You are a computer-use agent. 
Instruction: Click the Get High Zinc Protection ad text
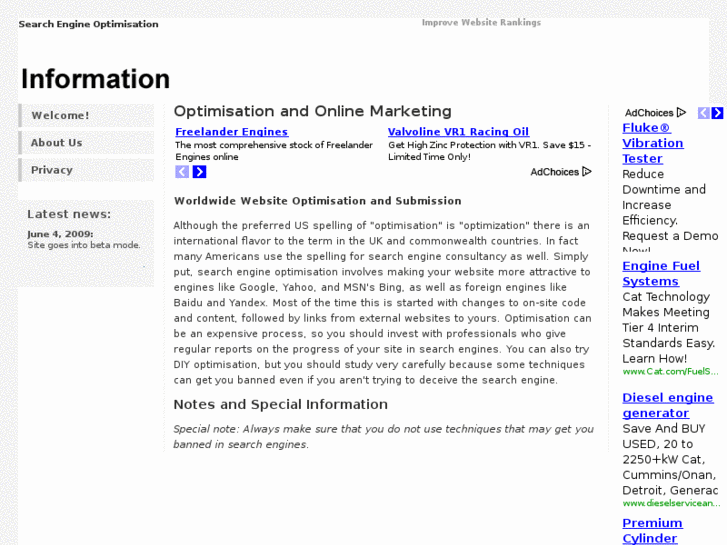coord(490,151)
